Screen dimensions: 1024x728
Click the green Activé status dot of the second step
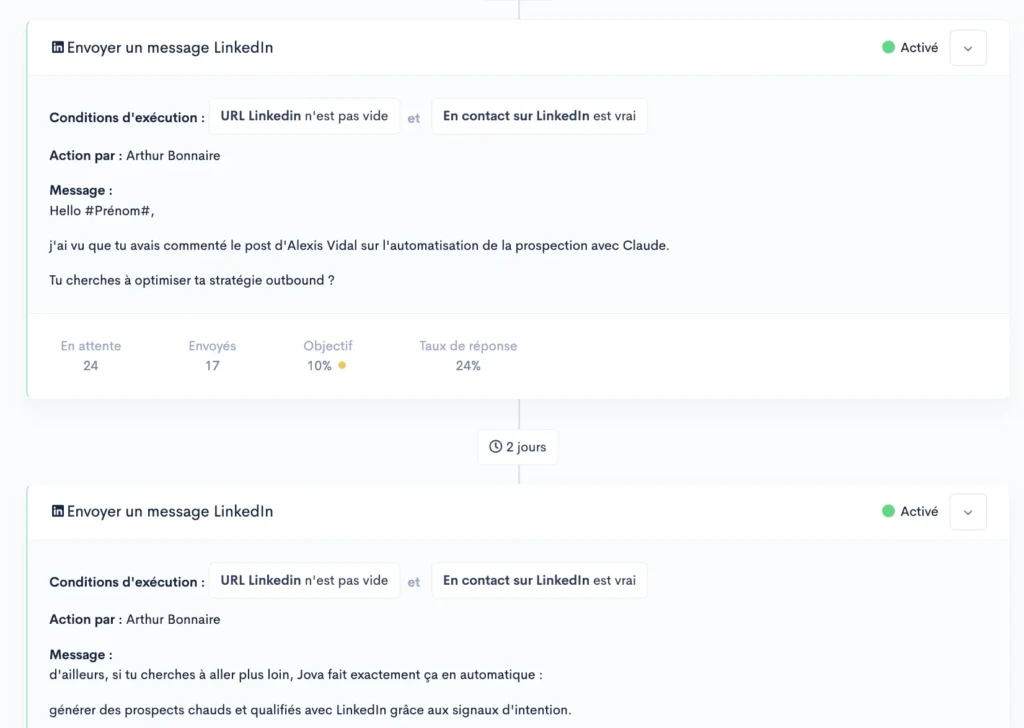(x=888, y=511)
